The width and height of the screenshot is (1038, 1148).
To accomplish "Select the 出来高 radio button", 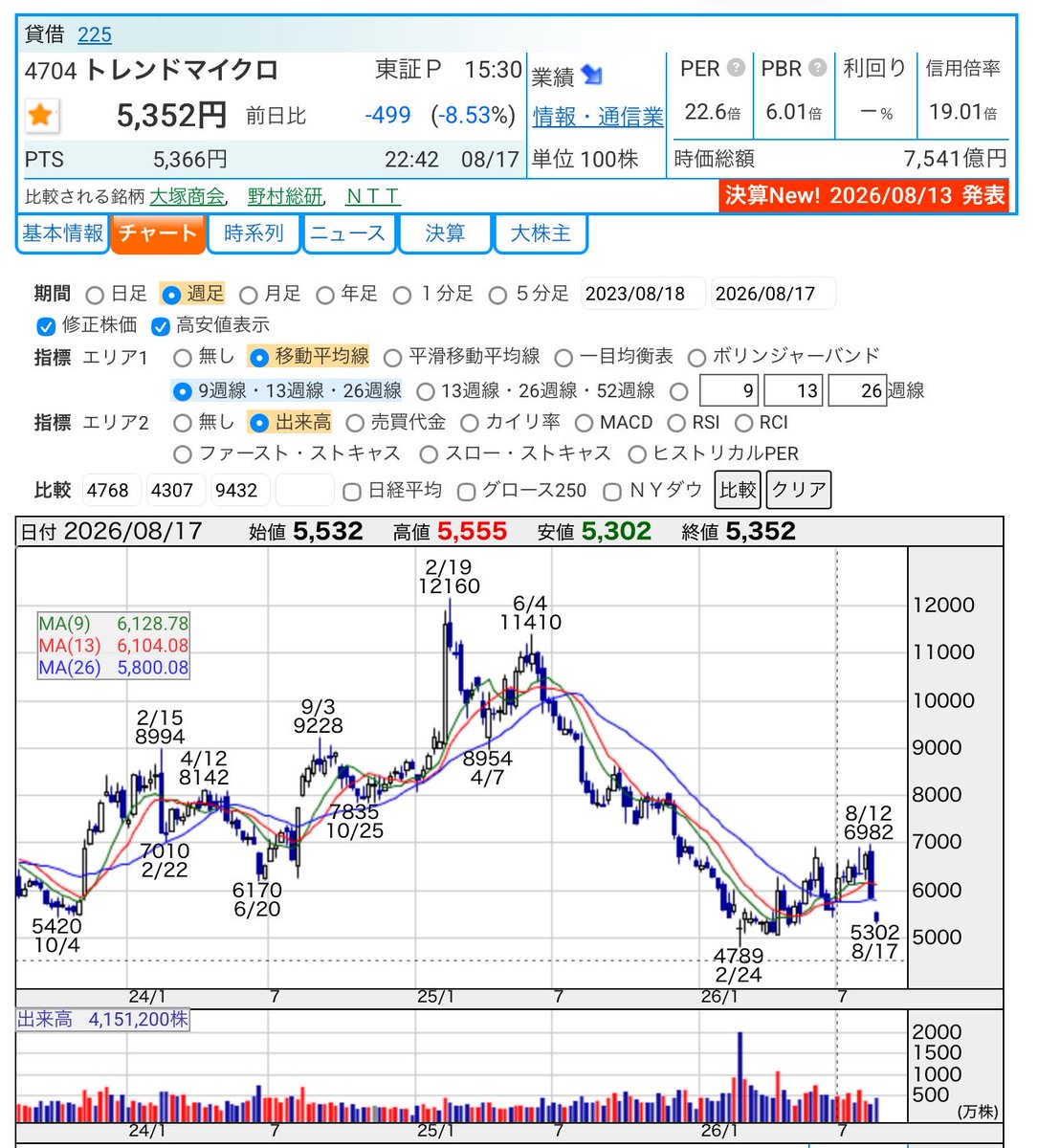I will coord(258,423).
